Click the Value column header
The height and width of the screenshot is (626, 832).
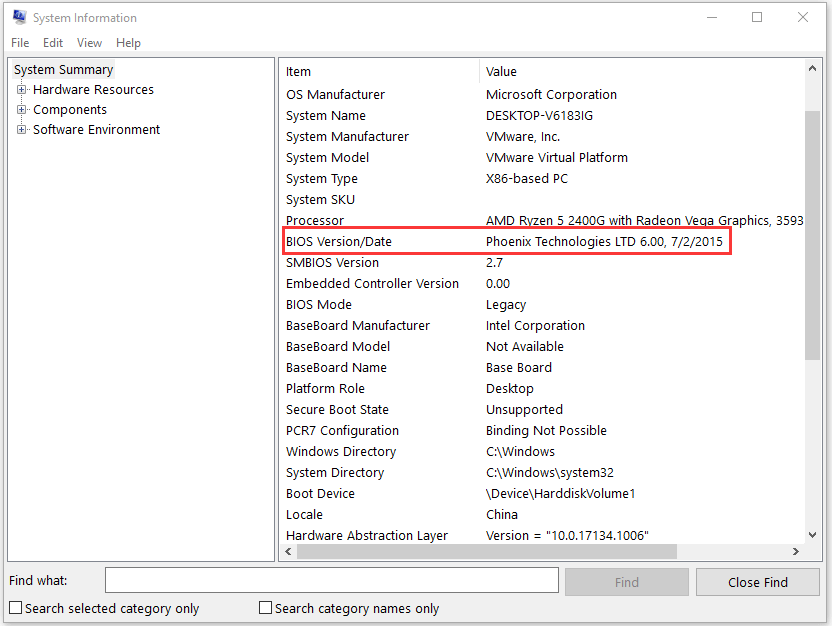[642, 72]
